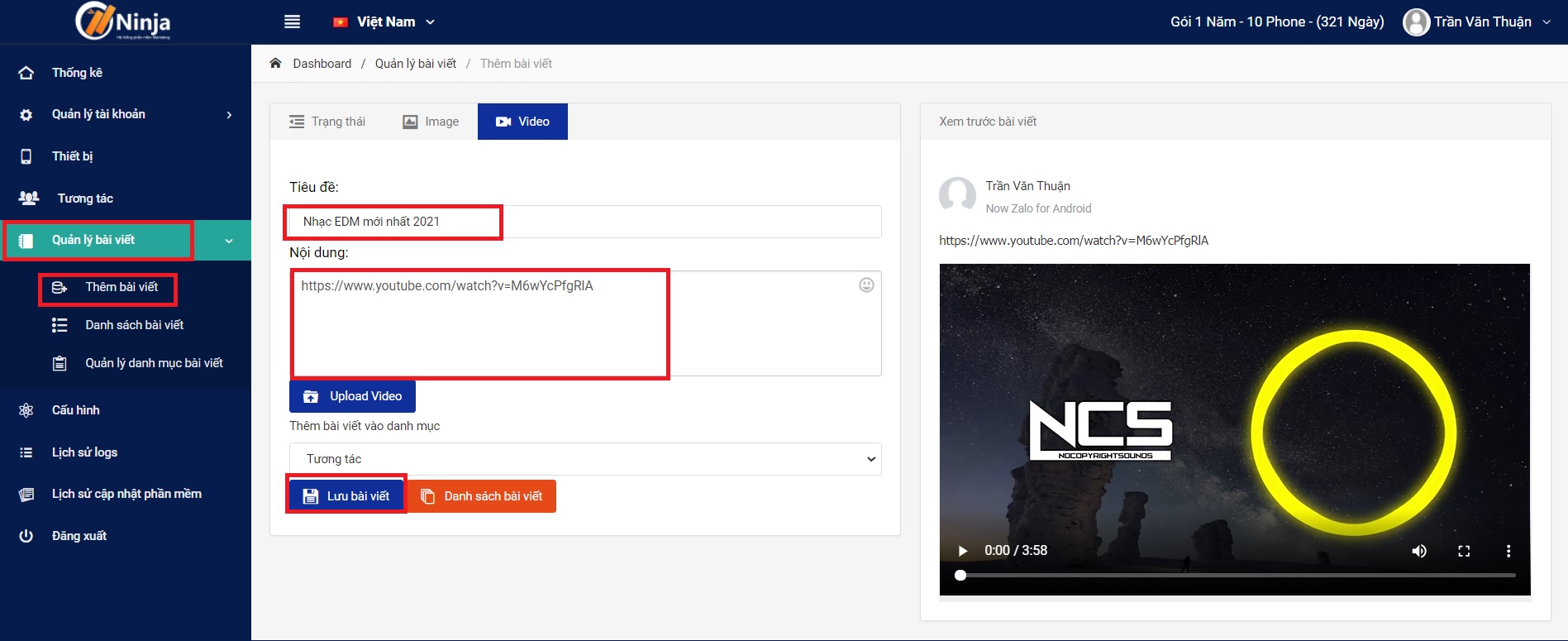The height and width of the screenshot is (641, 1568).
Task: Toggle the hamburger sidebar menu
Action: point(292,22)
